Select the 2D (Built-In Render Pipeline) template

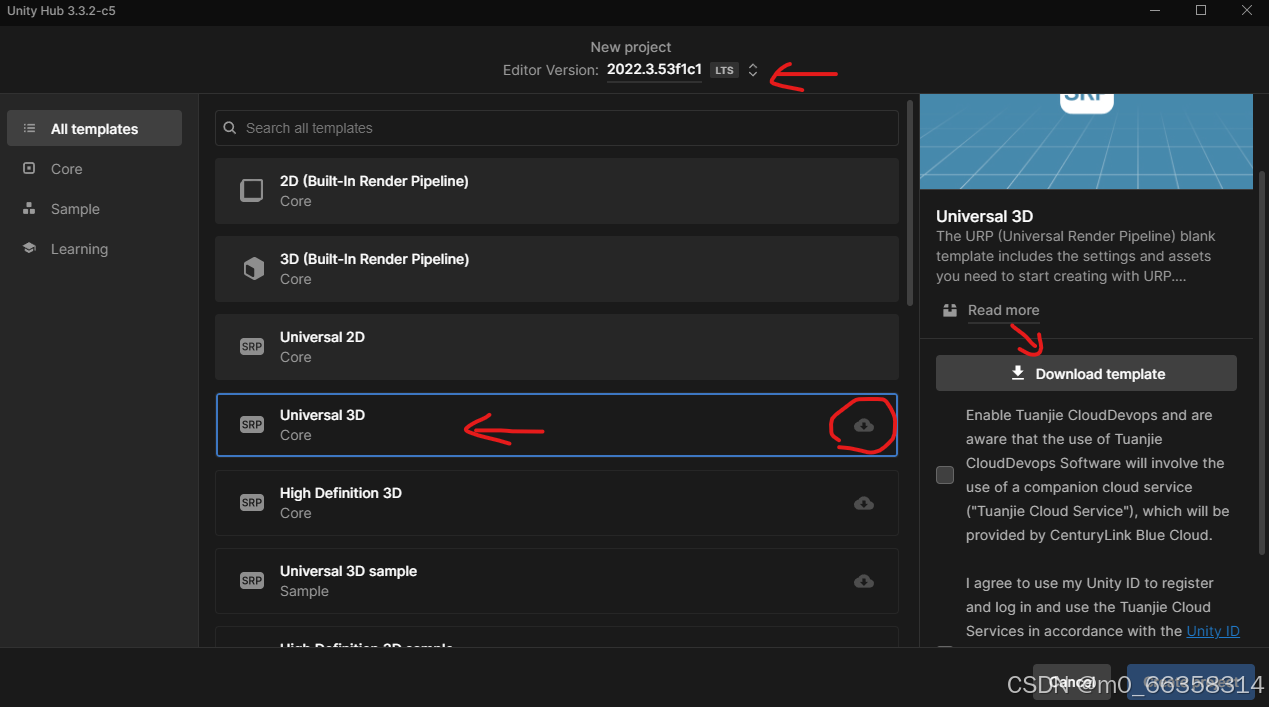click(556, 190)
